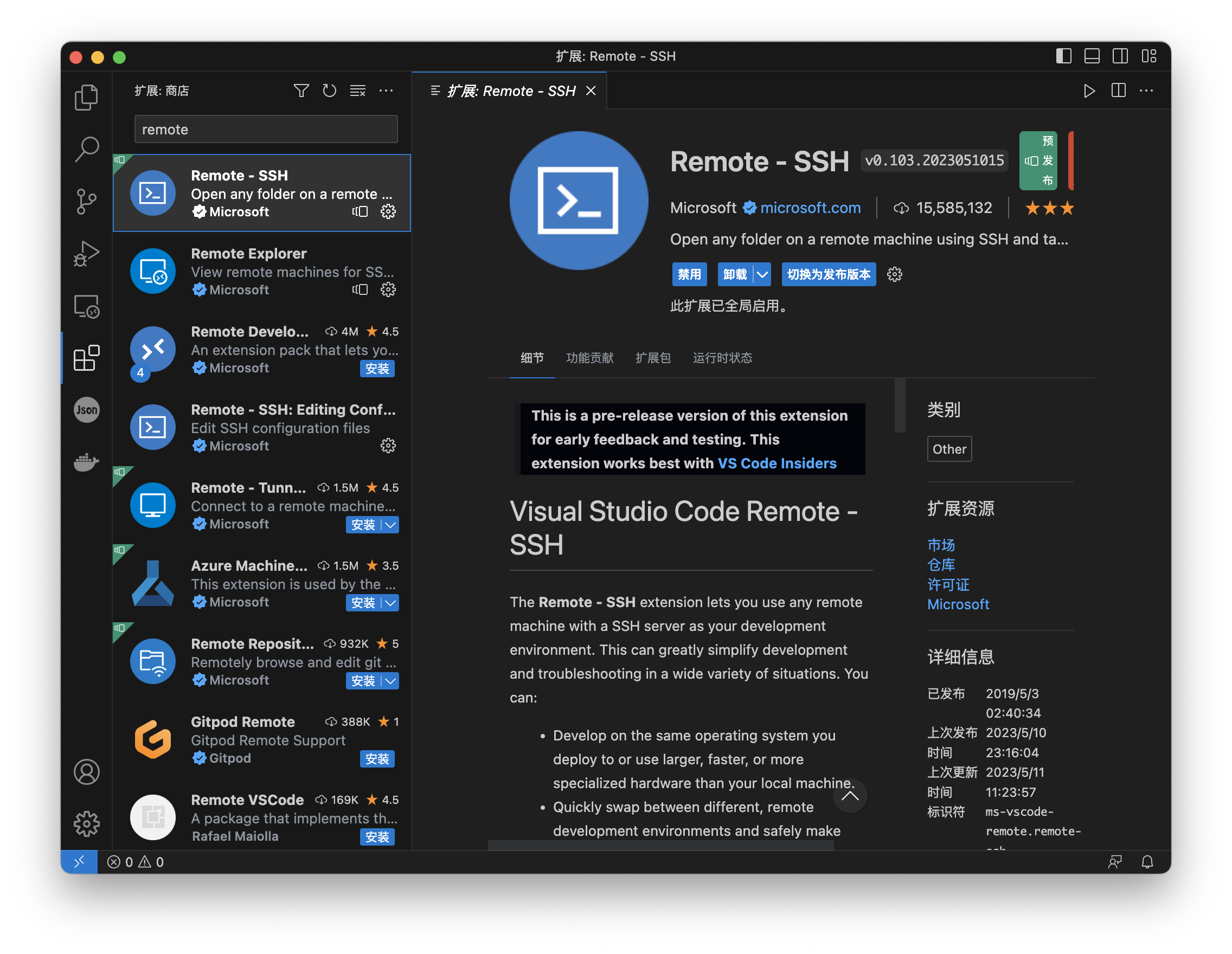Click sync-ignored icon on Remote Explorer row
The width and height of the screenshot is (1232, 954).
[360, 290]
